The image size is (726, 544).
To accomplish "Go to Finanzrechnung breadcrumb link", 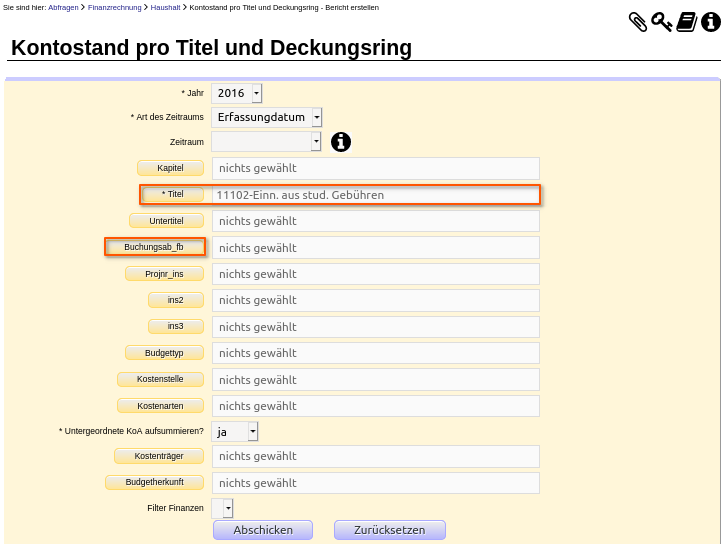I will click(x=114, y=7).
